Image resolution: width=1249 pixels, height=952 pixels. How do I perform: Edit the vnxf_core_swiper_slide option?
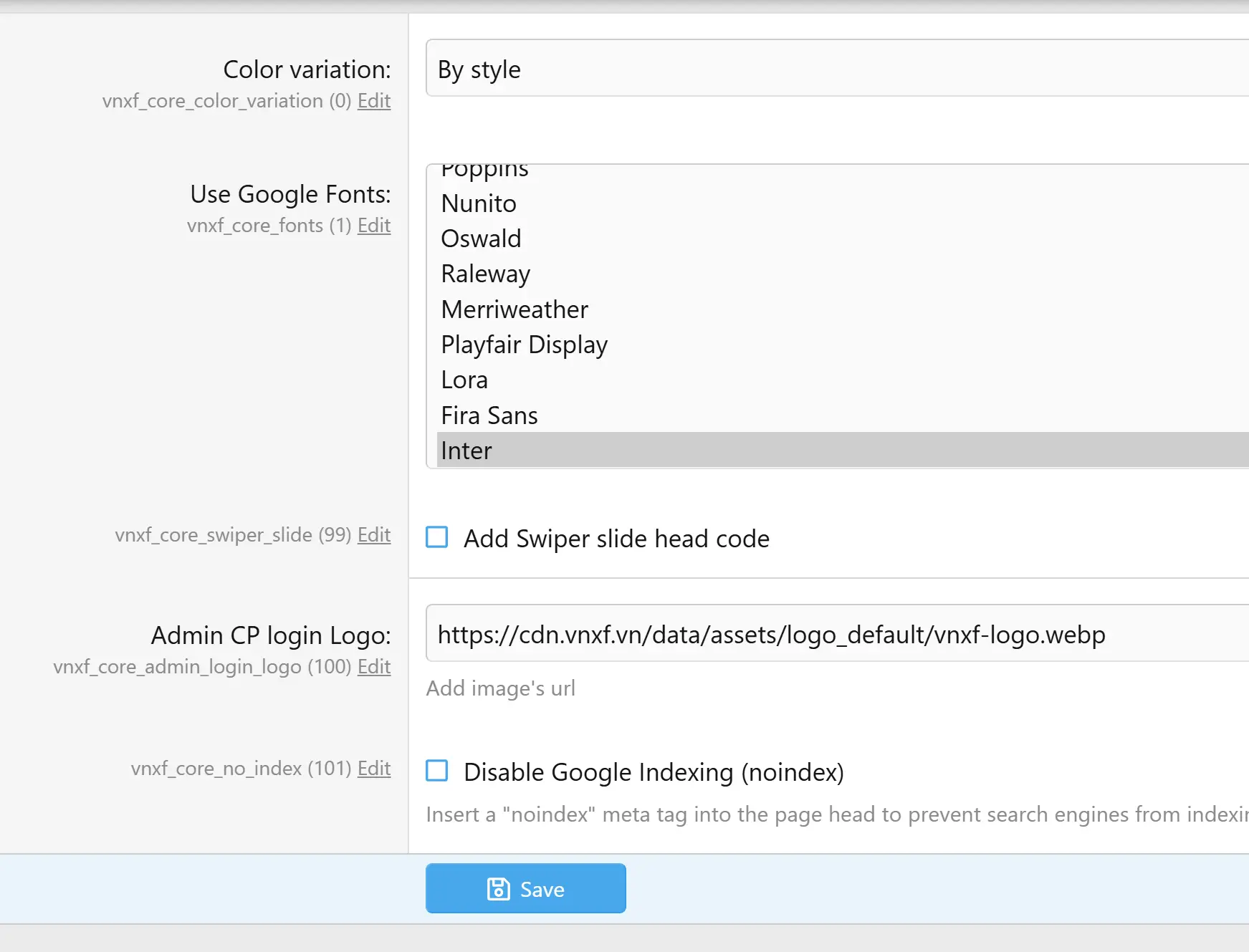tap(374, 535)
